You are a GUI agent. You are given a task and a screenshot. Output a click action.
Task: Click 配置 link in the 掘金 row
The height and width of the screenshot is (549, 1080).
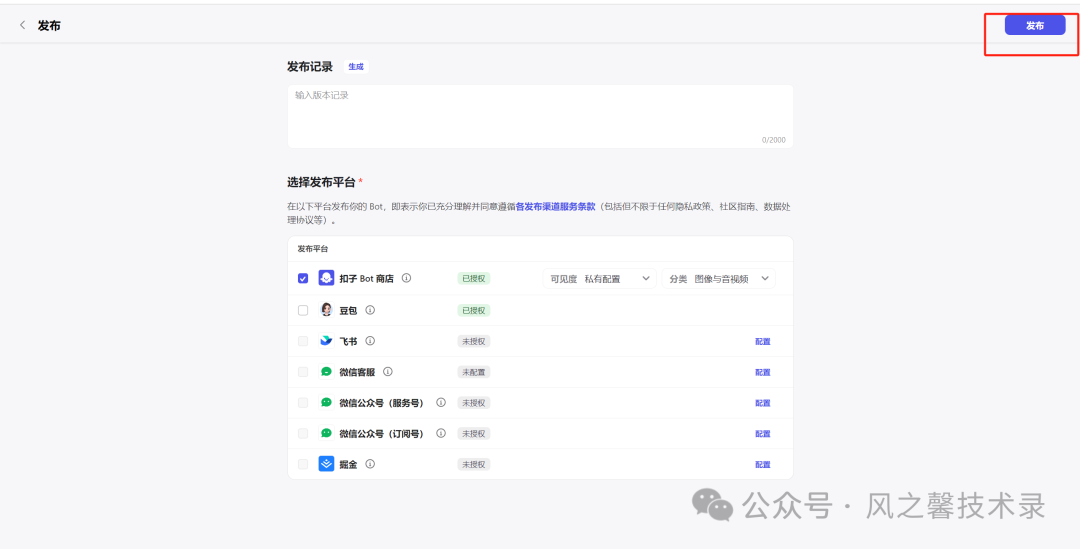coord(762,465)
